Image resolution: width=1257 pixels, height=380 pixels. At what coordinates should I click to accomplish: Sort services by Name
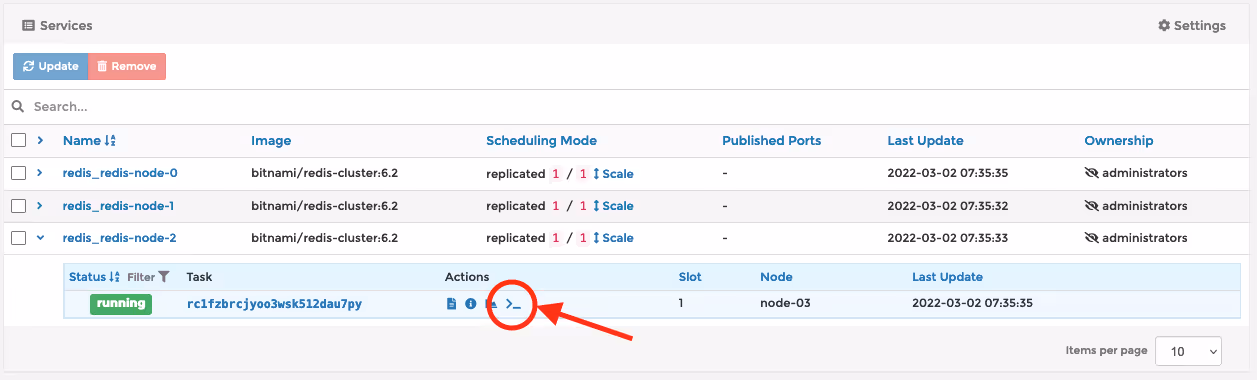[89, 141]
